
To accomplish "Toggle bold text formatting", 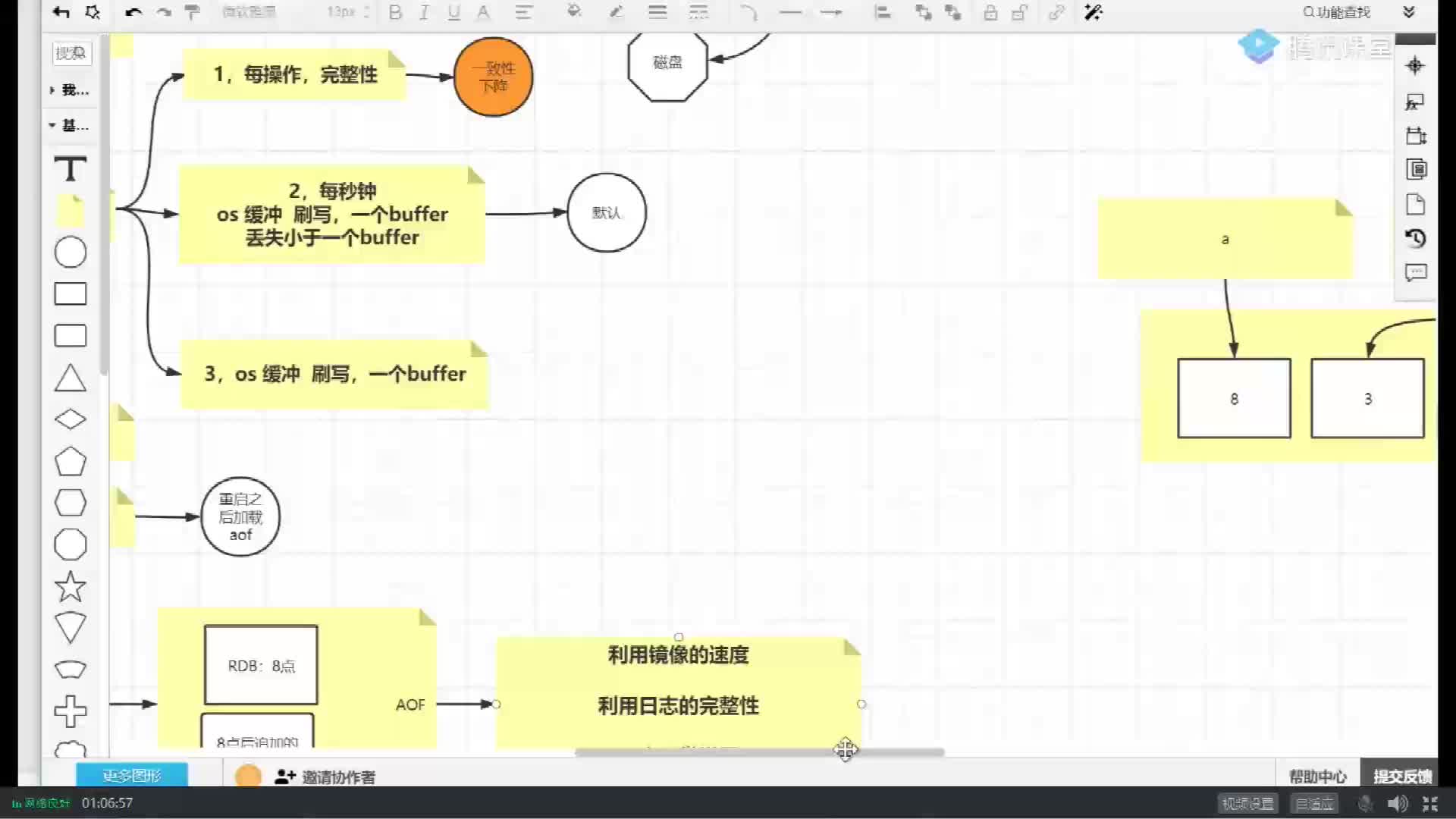I will pos(395,12).
